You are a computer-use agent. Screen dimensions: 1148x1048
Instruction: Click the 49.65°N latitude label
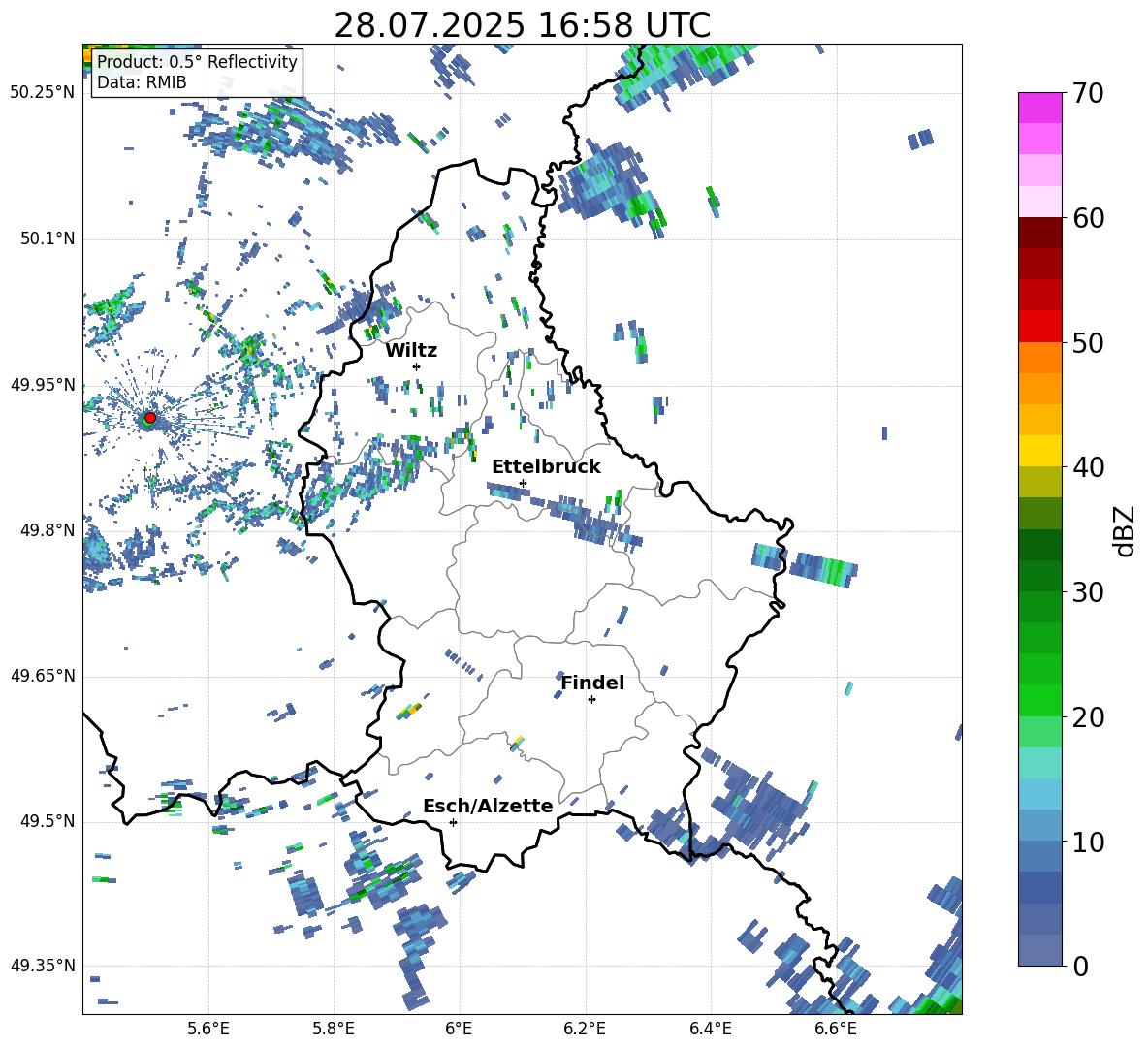pos(43,676)
